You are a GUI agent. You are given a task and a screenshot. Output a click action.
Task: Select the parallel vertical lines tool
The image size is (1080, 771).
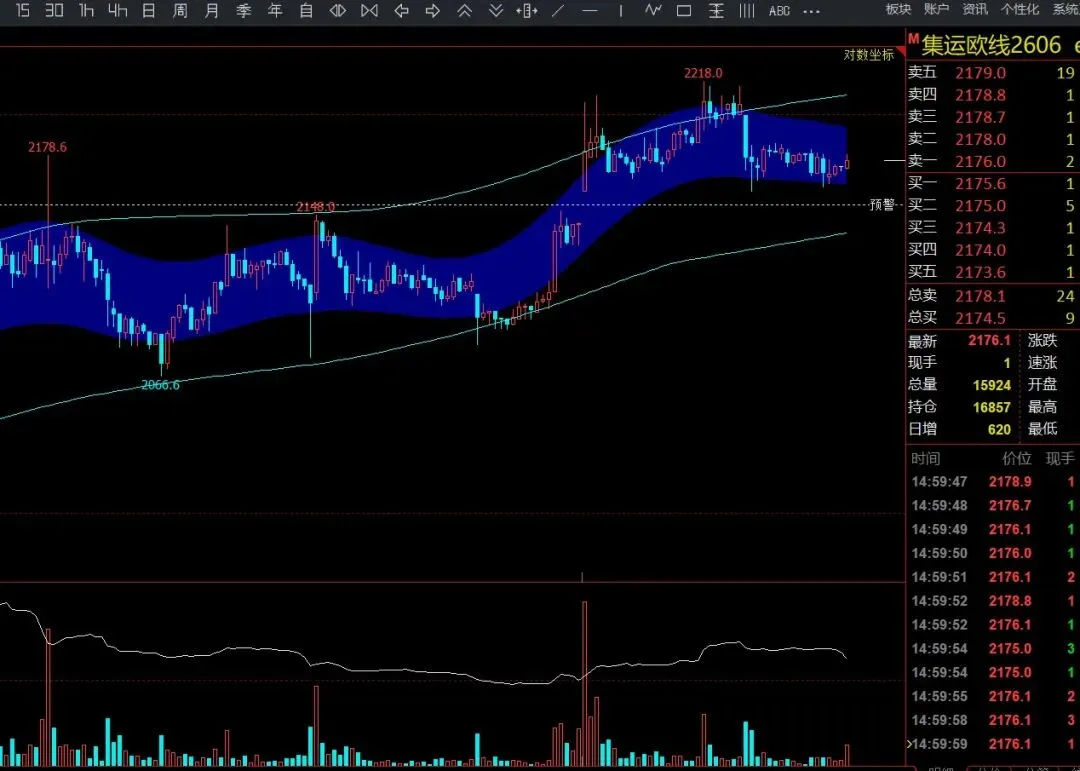tap(747, 11)
